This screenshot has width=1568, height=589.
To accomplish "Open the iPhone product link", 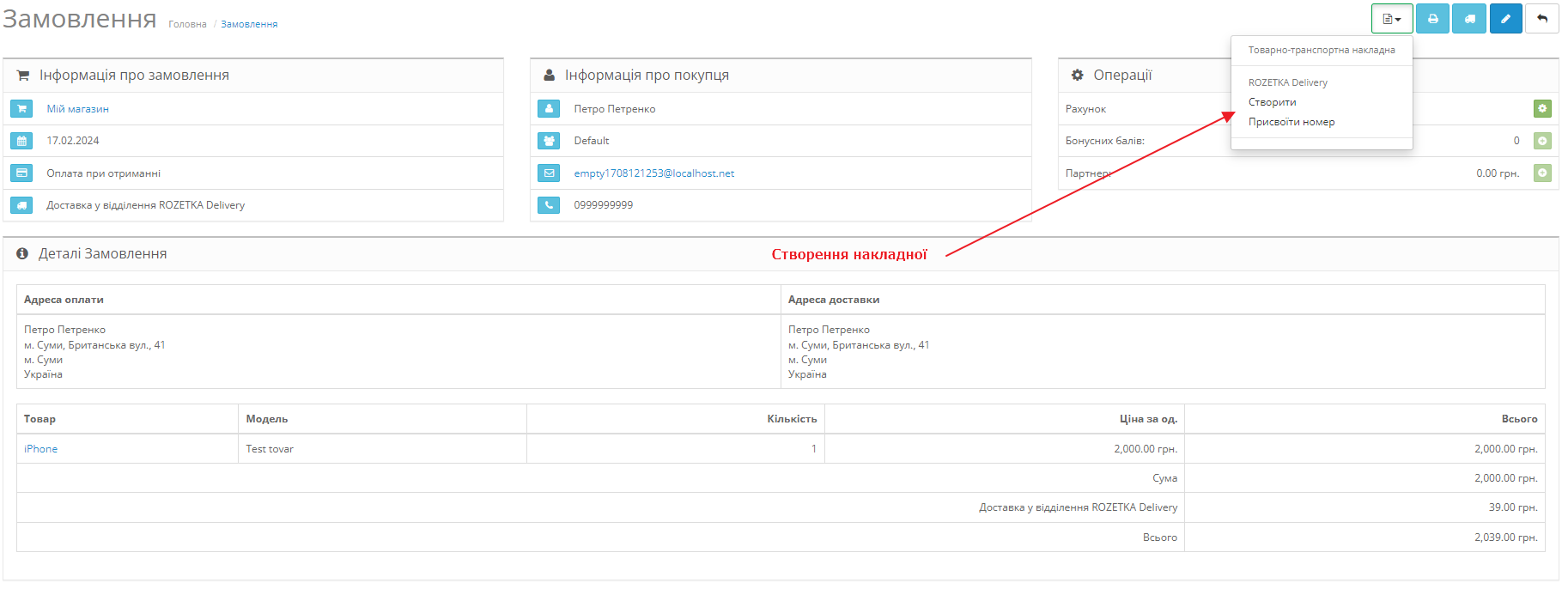I will [x=40, y=449].
